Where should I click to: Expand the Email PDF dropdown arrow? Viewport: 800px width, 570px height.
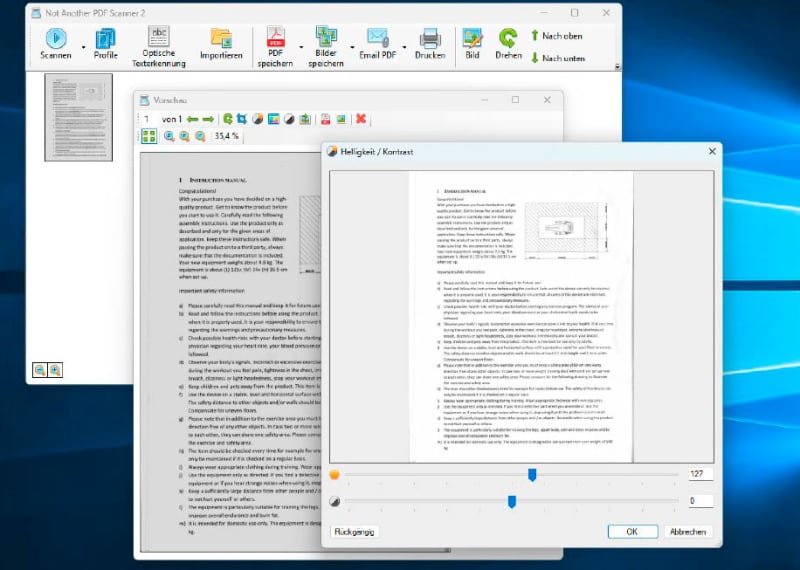click(404, 47)
